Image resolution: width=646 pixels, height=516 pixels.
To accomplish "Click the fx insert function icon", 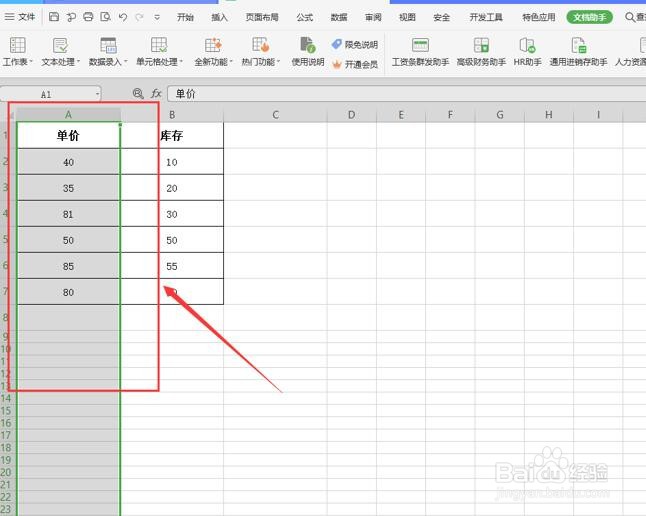I will [156, 94].
